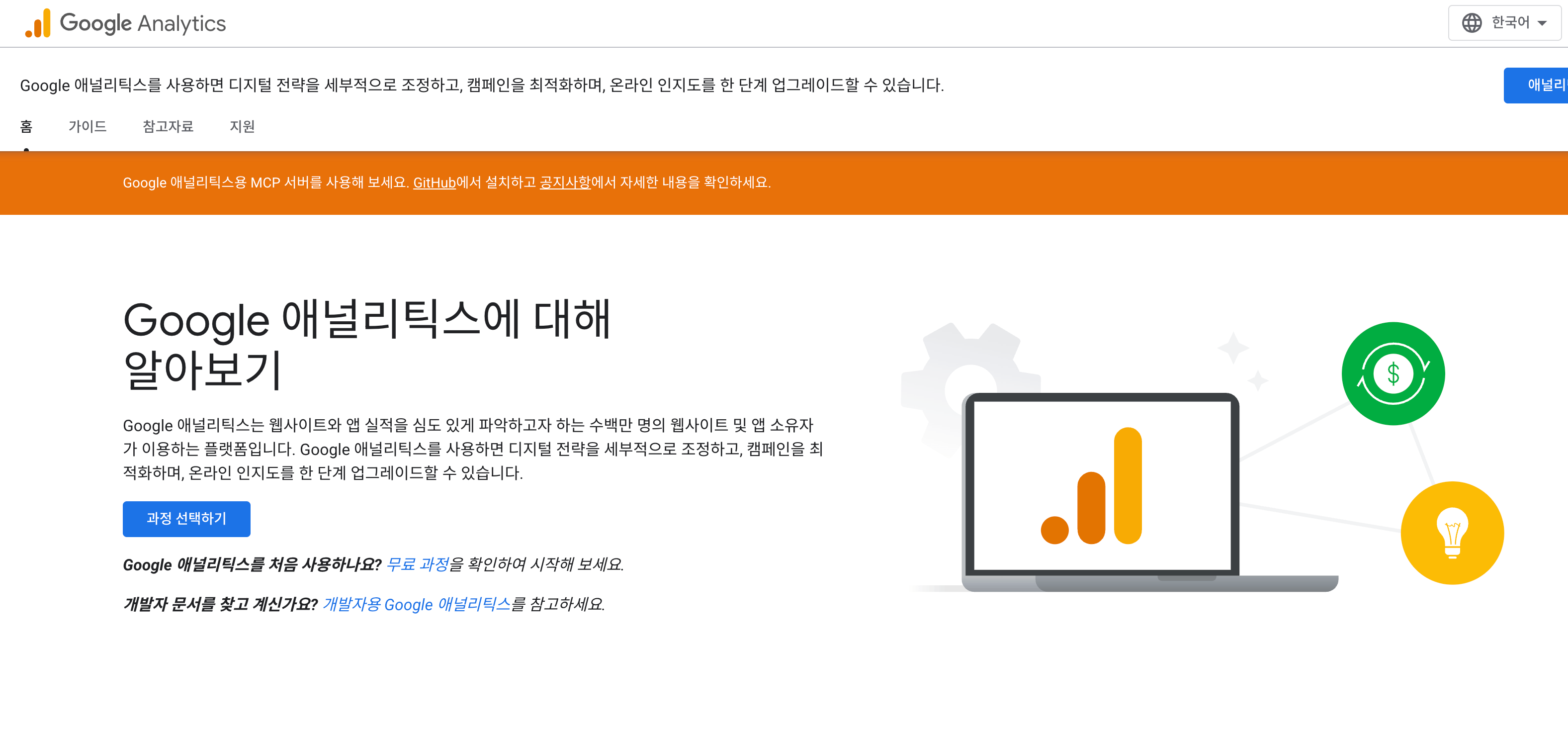Open the 공지사항 link in banner
The image size is (1568, 737).
(x=564, y=183)
